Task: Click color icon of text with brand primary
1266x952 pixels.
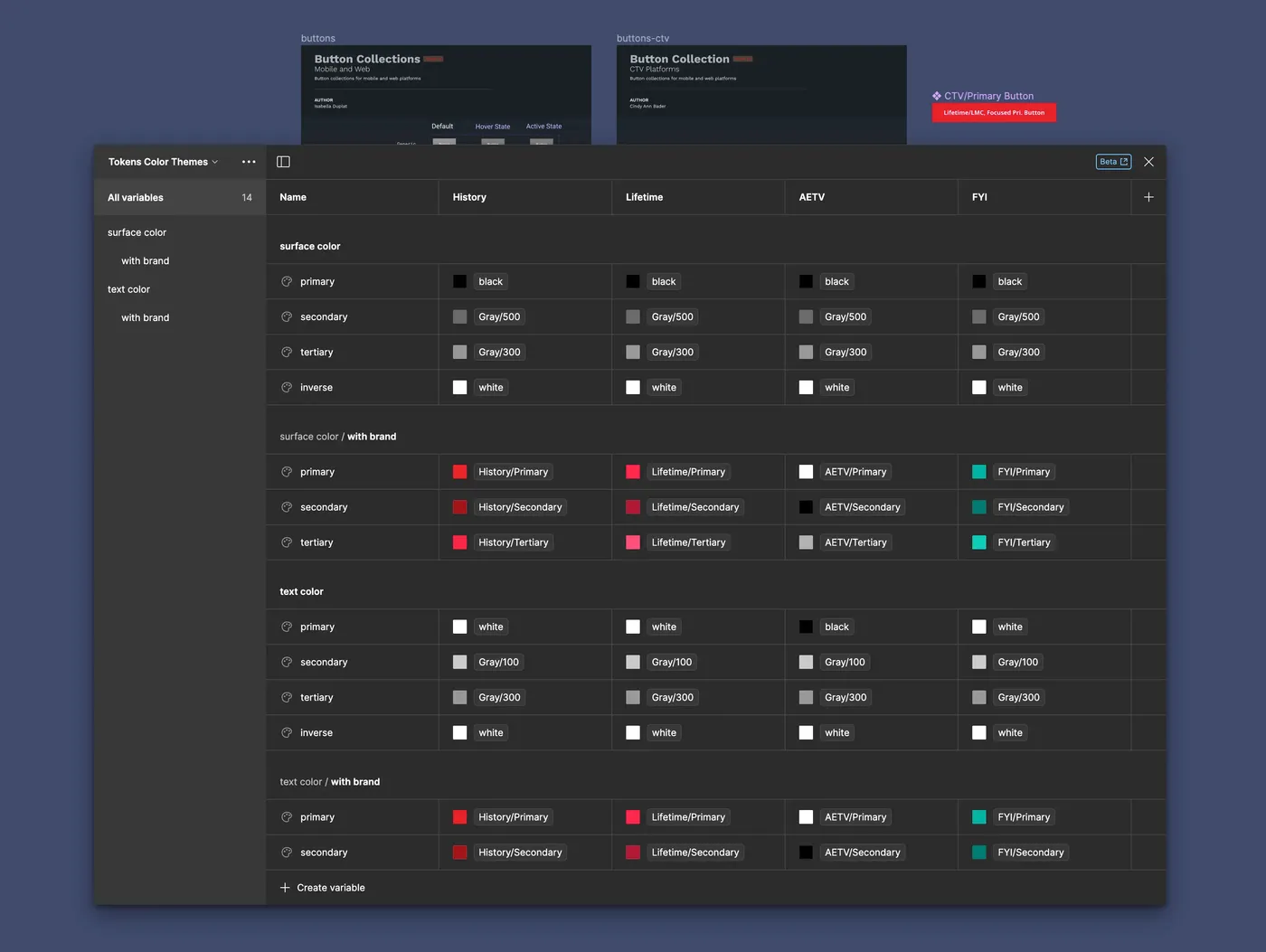Action: [287, 817]
